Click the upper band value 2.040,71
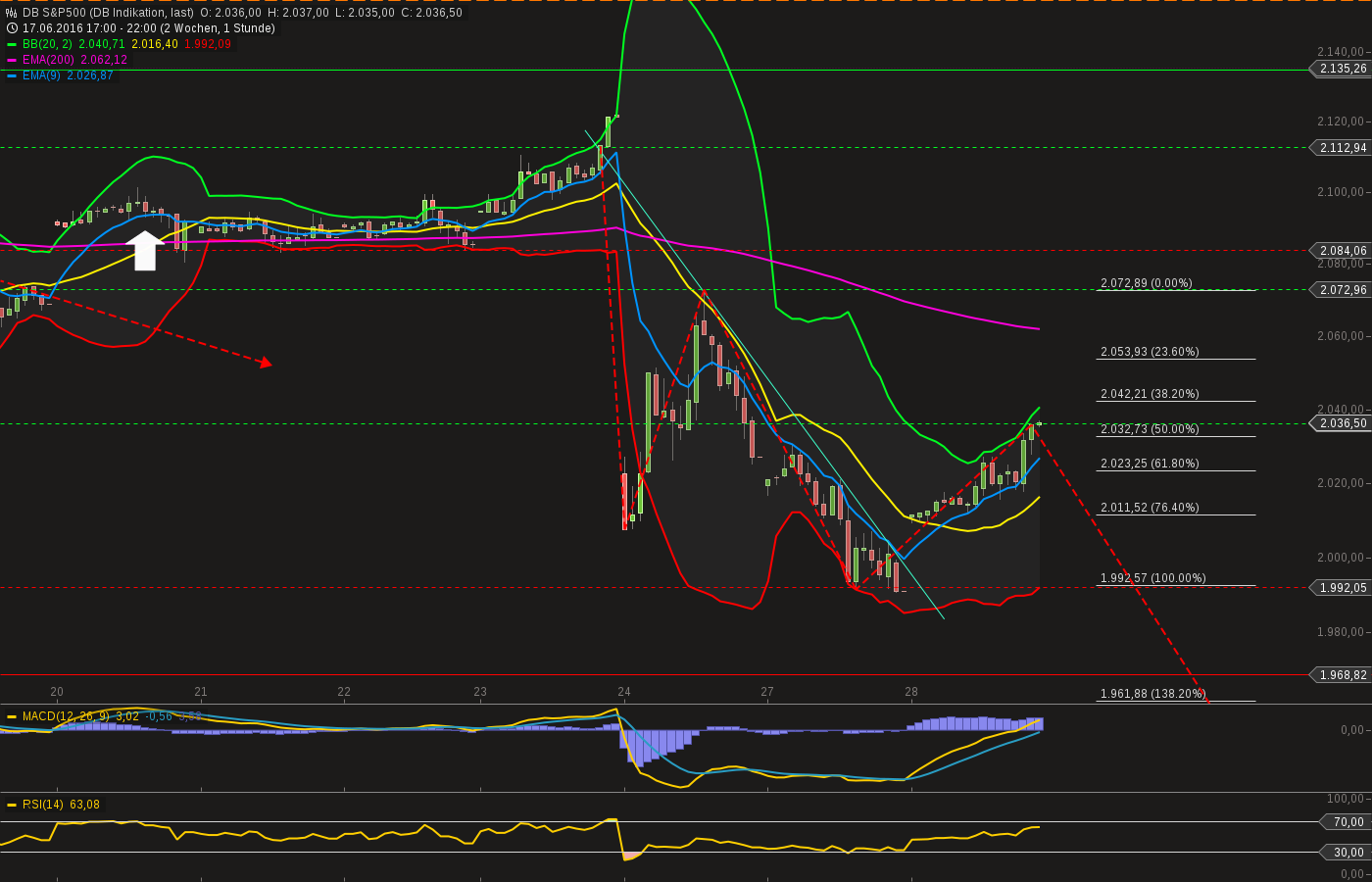Screen dimensions: 1372x882 (x=102, y=44)
